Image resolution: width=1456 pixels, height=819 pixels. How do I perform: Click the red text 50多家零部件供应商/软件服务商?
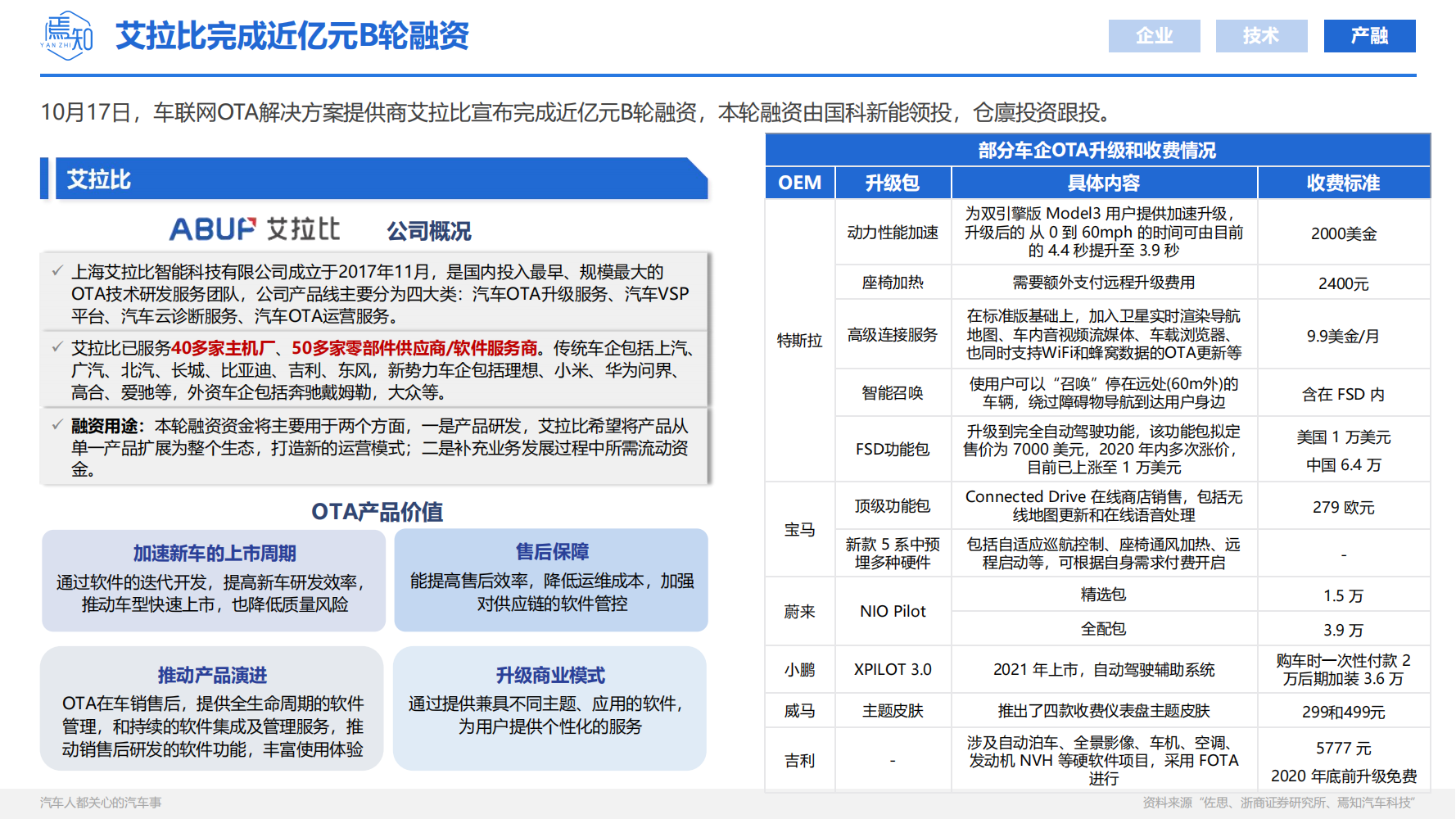(414, 349)
